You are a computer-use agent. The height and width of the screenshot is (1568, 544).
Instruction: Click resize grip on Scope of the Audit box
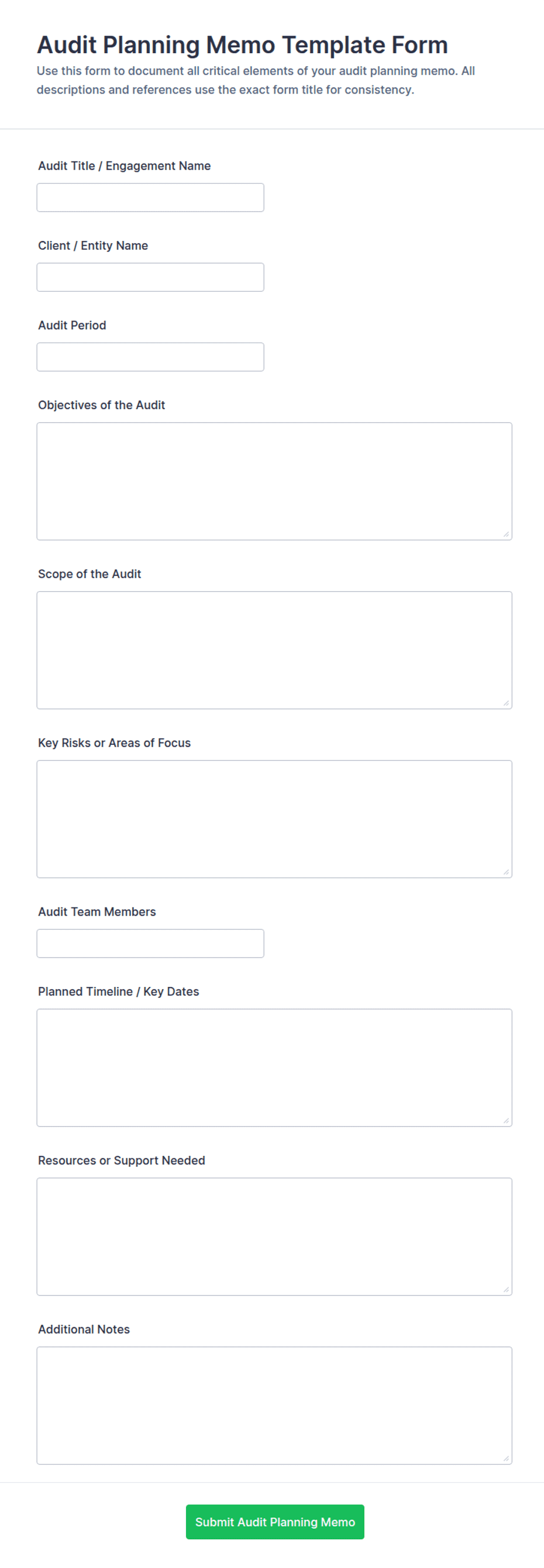(506, 703)
